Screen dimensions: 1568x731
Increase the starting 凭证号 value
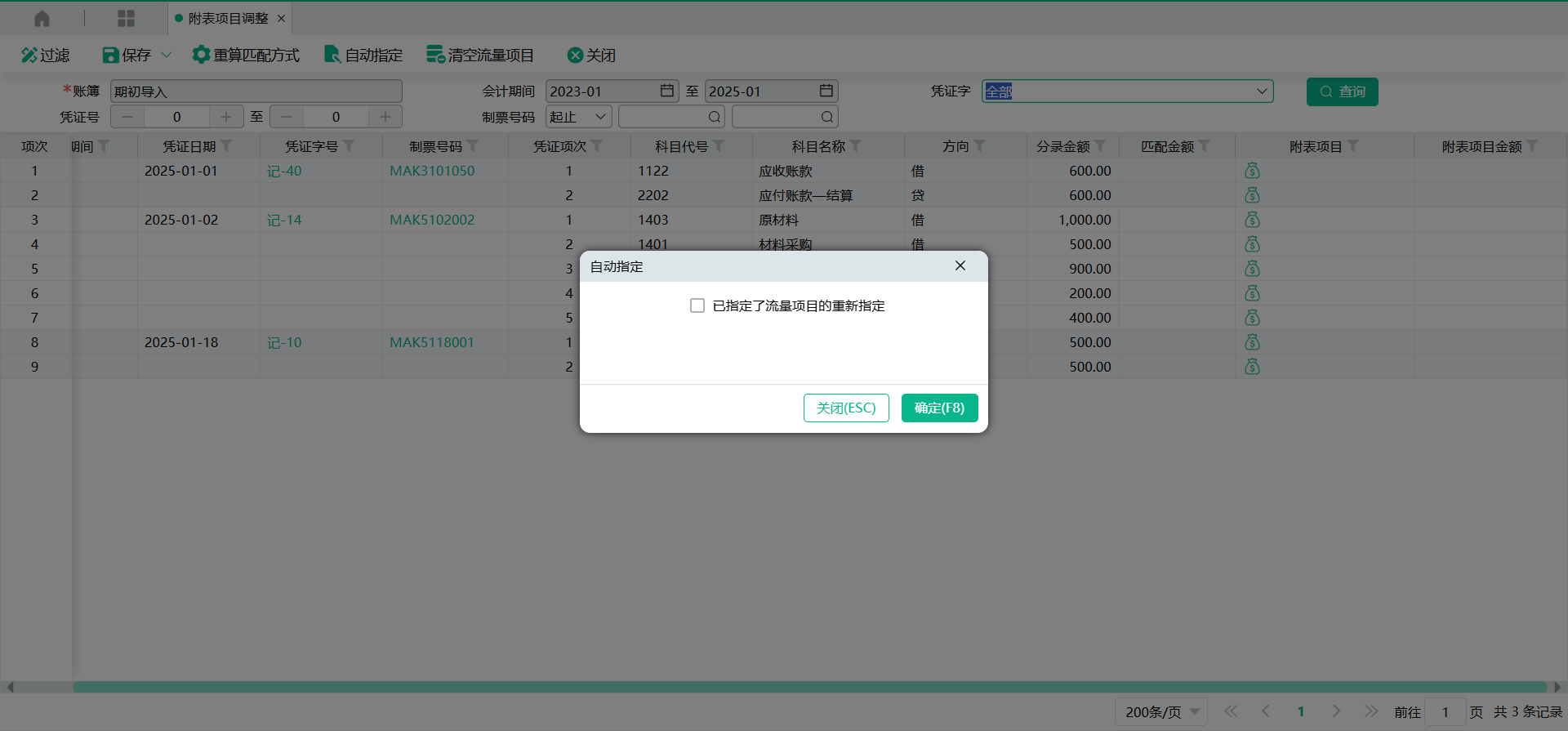226,117
